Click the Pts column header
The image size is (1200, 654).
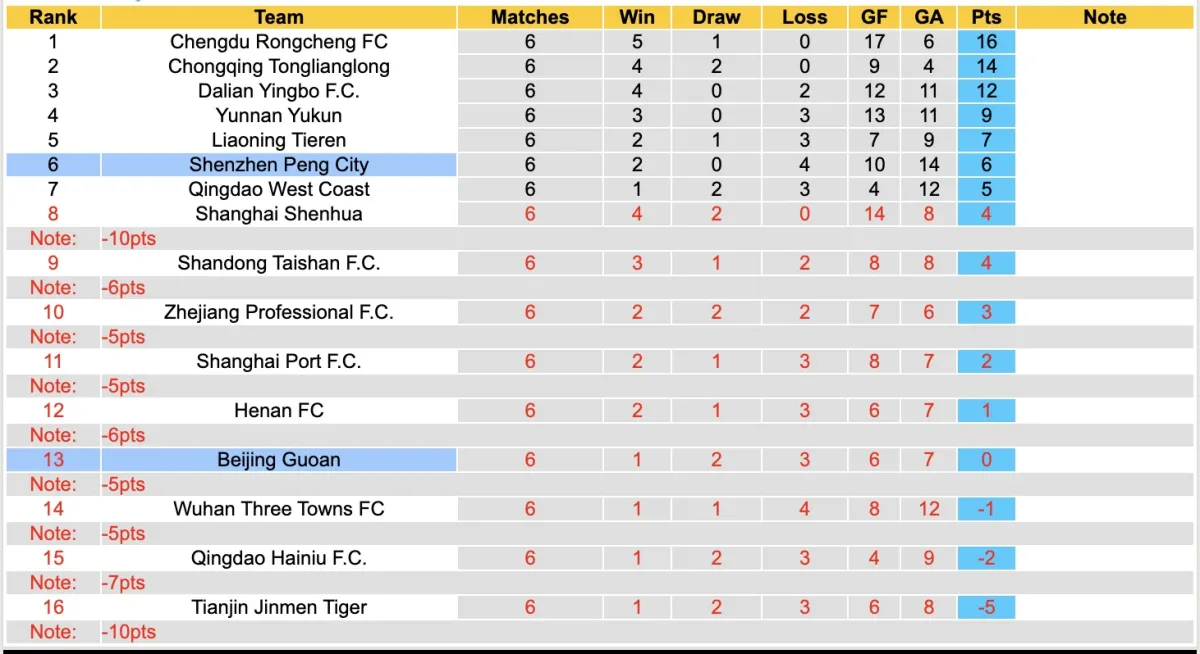[x=986, y=17]
